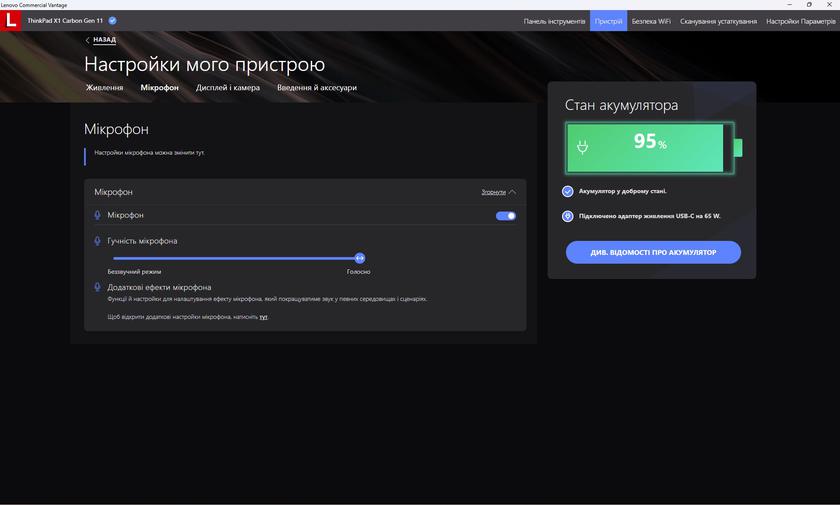Click the red Lenovo logo icon
This screenshot has width=840, height=505.
click(x=12, y=20)
